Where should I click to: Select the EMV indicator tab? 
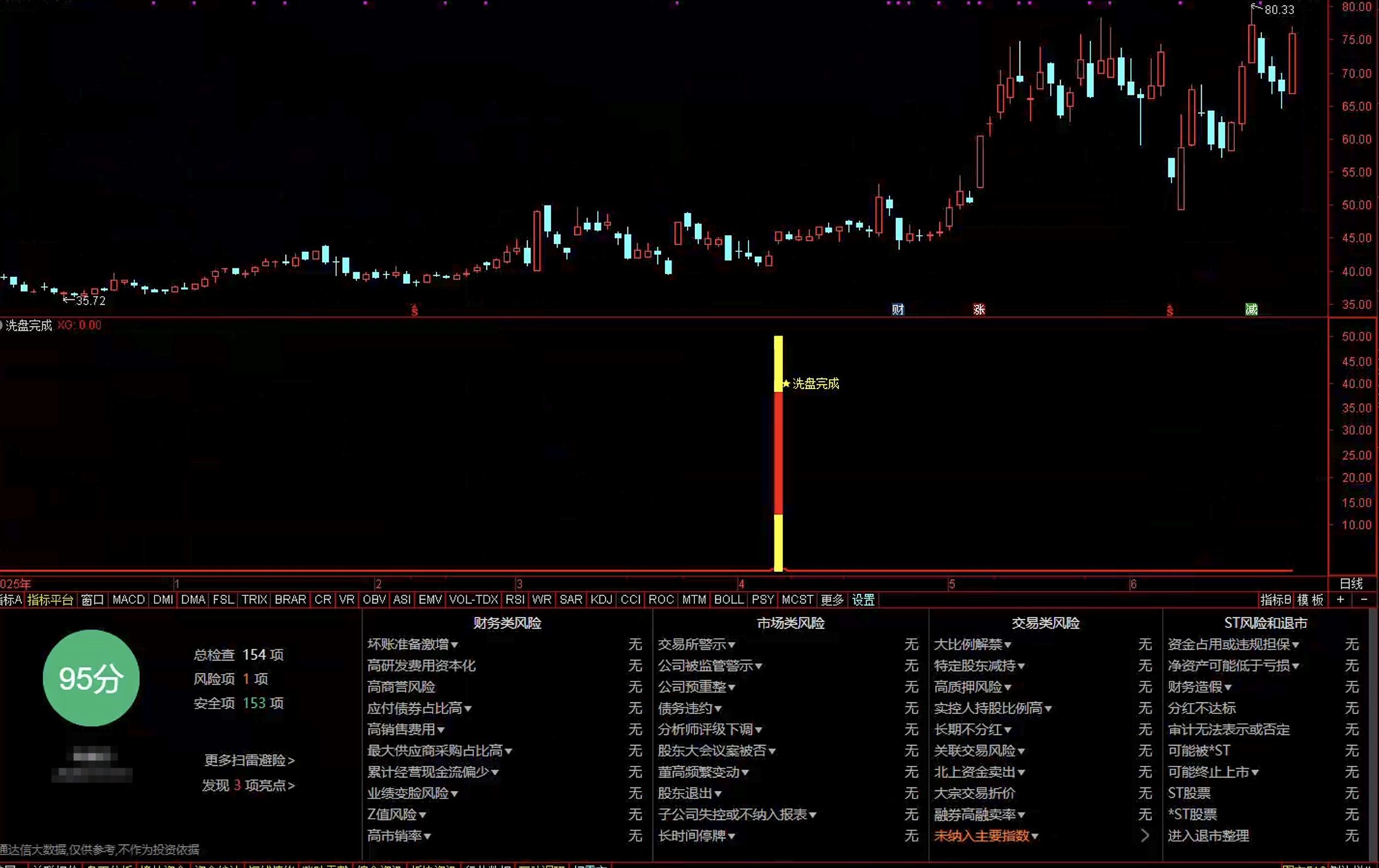[430, 599]
